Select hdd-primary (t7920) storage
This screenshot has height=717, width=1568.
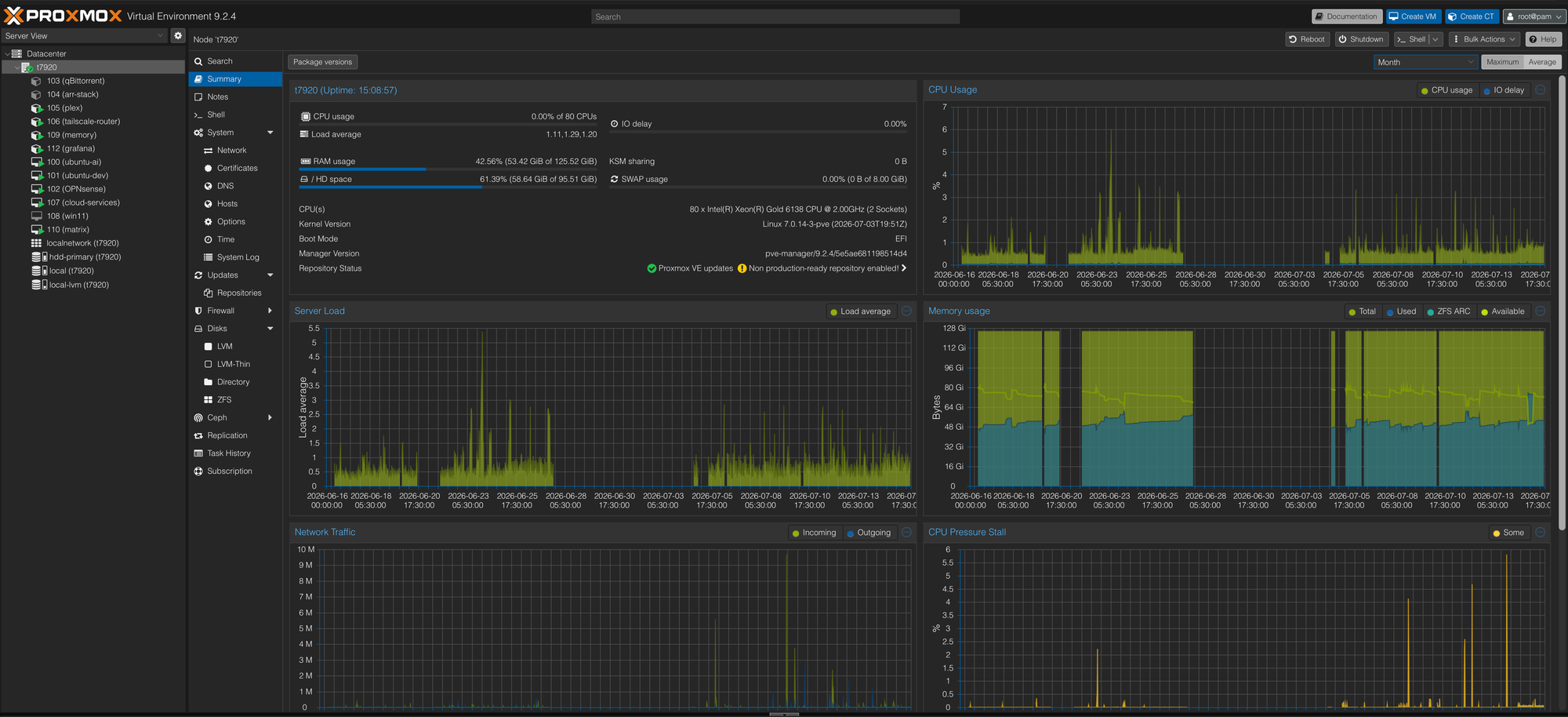click(85, 257)
